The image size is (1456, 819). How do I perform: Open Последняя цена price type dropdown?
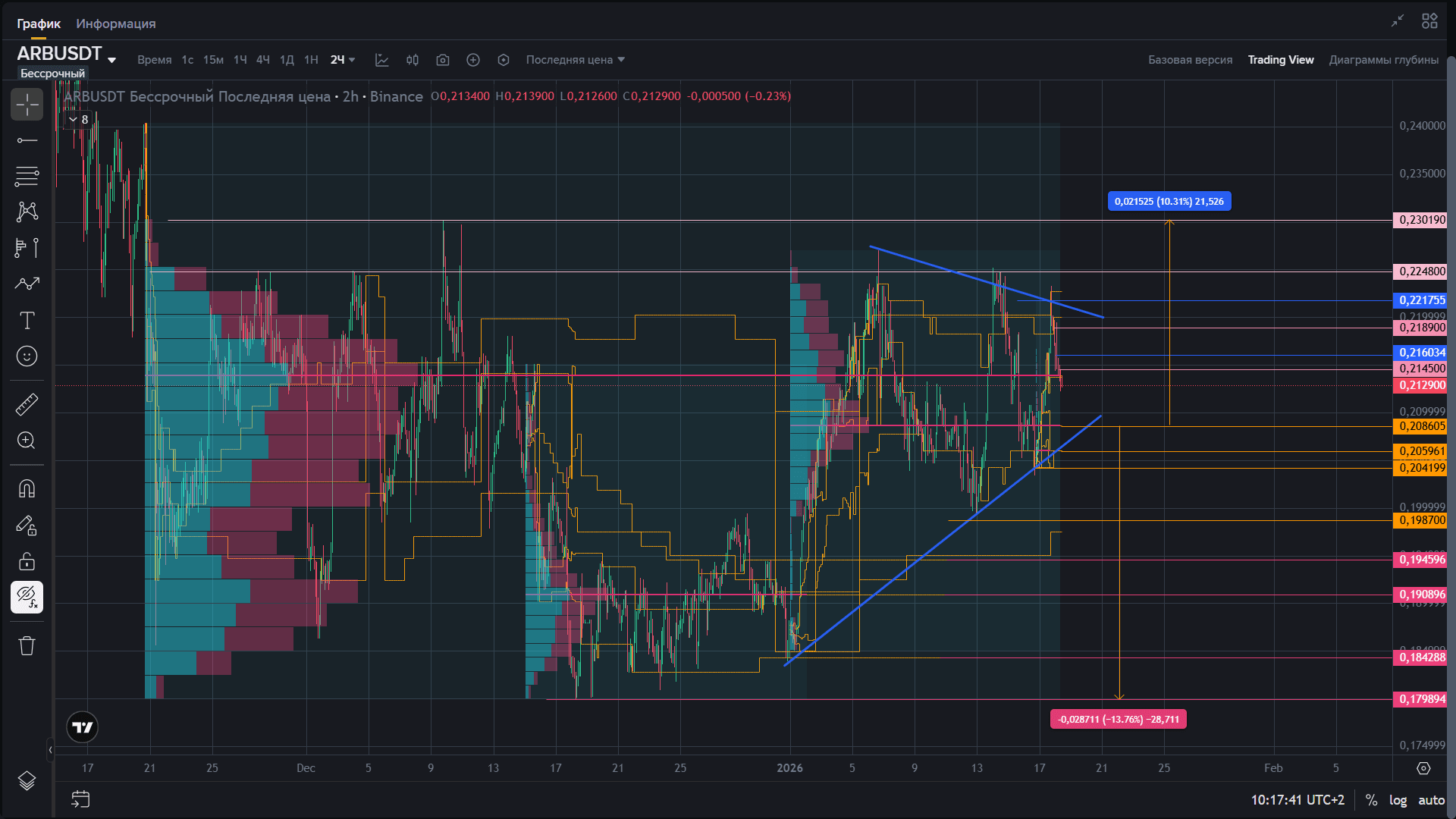click(576, 60)
